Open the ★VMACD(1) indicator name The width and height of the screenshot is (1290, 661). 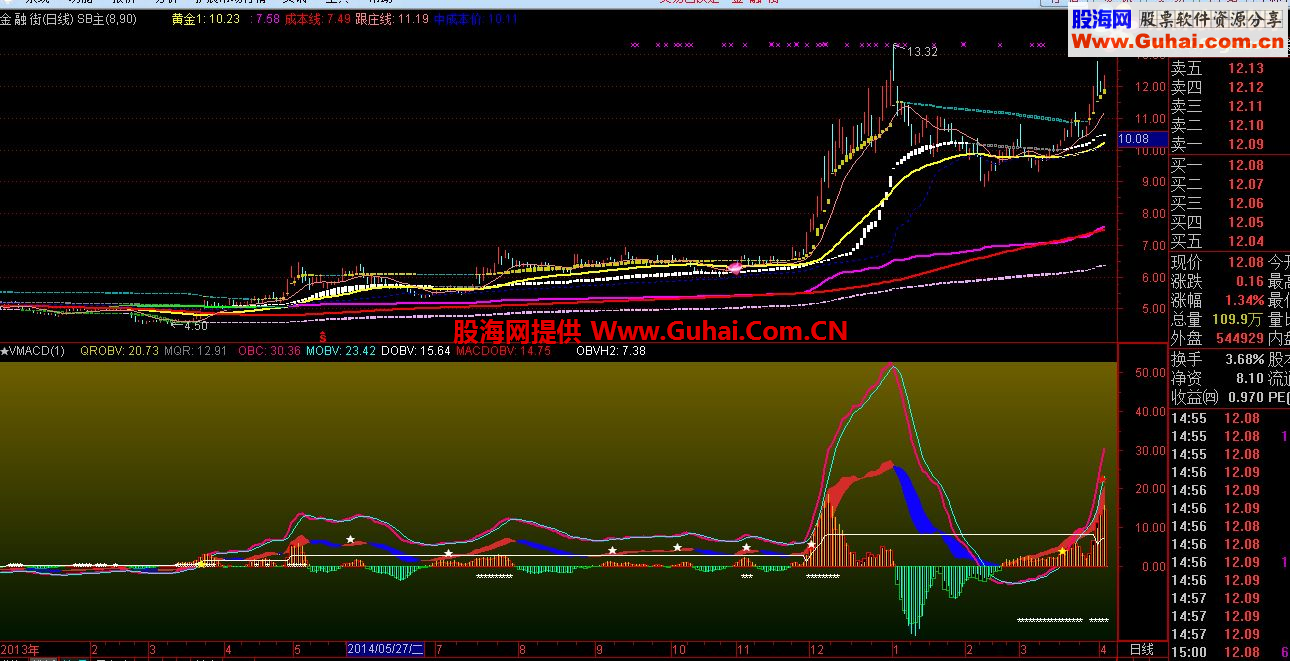pyautogui.click(x=33, y=351)
